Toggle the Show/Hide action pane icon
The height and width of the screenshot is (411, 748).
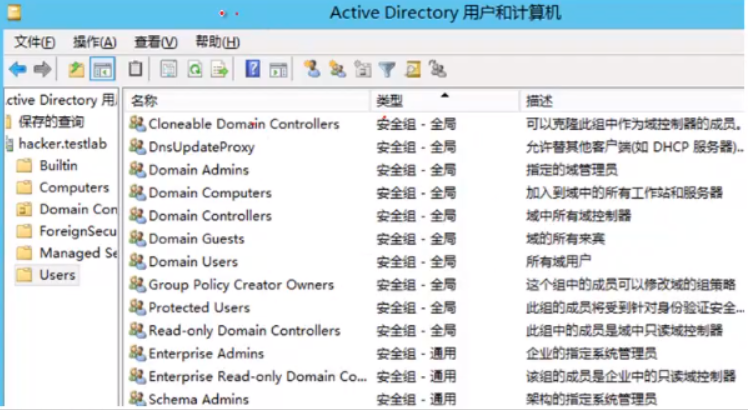click(279, 70)
